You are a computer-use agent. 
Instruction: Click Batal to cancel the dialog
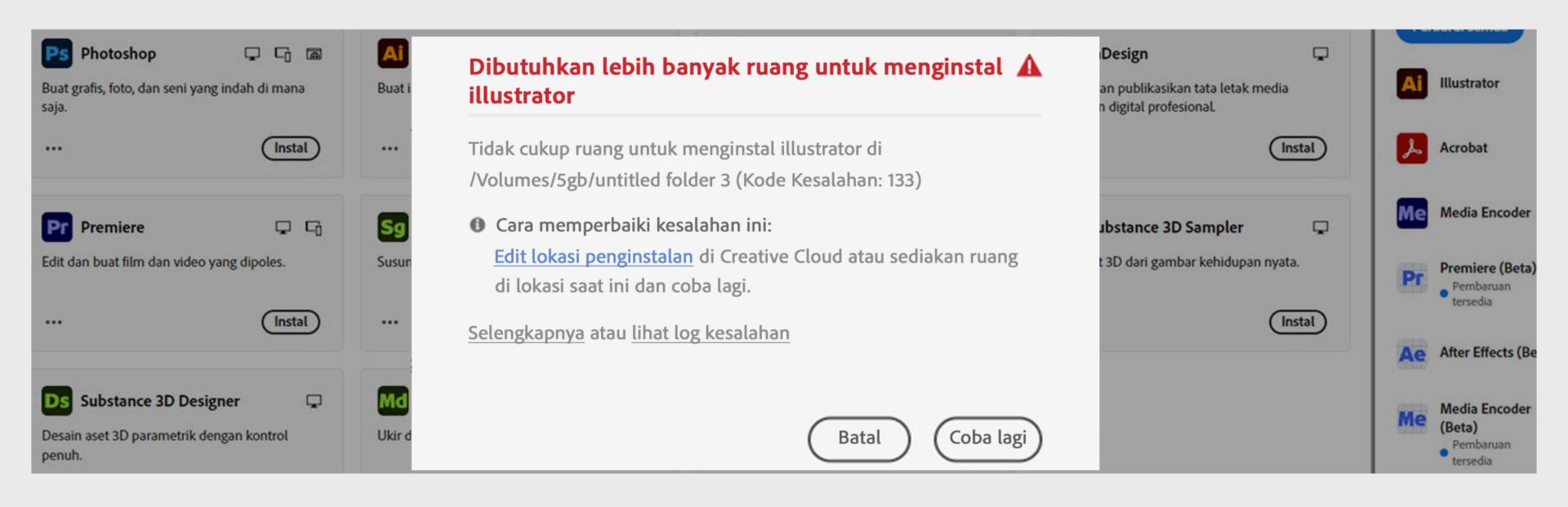tap(859, 438)
